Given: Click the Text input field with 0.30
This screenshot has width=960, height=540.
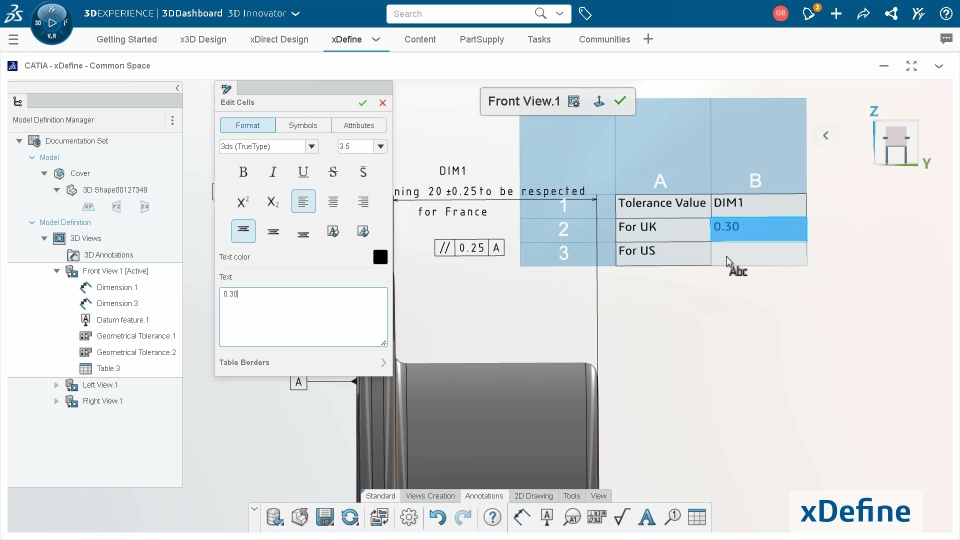Looking at the screenshot, I should click(x=303, y=317).
